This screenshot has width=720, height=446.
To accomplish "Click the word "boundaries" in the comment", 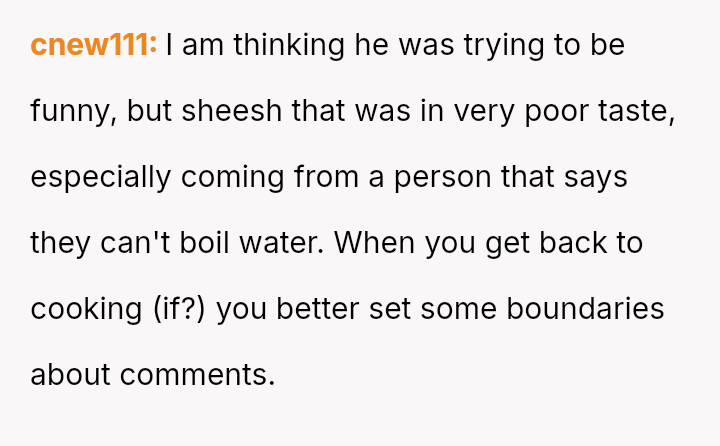I will tap(585, 309).
